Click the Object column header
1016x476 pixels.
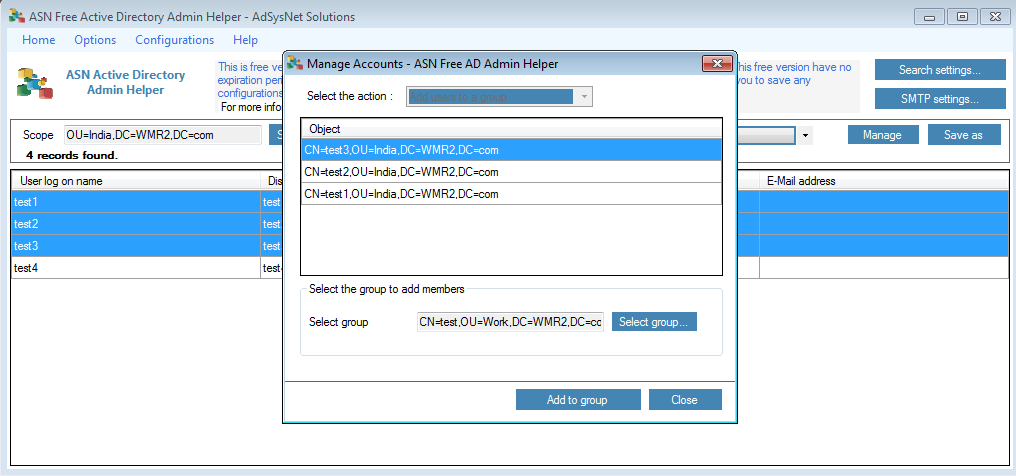[511, 129]
